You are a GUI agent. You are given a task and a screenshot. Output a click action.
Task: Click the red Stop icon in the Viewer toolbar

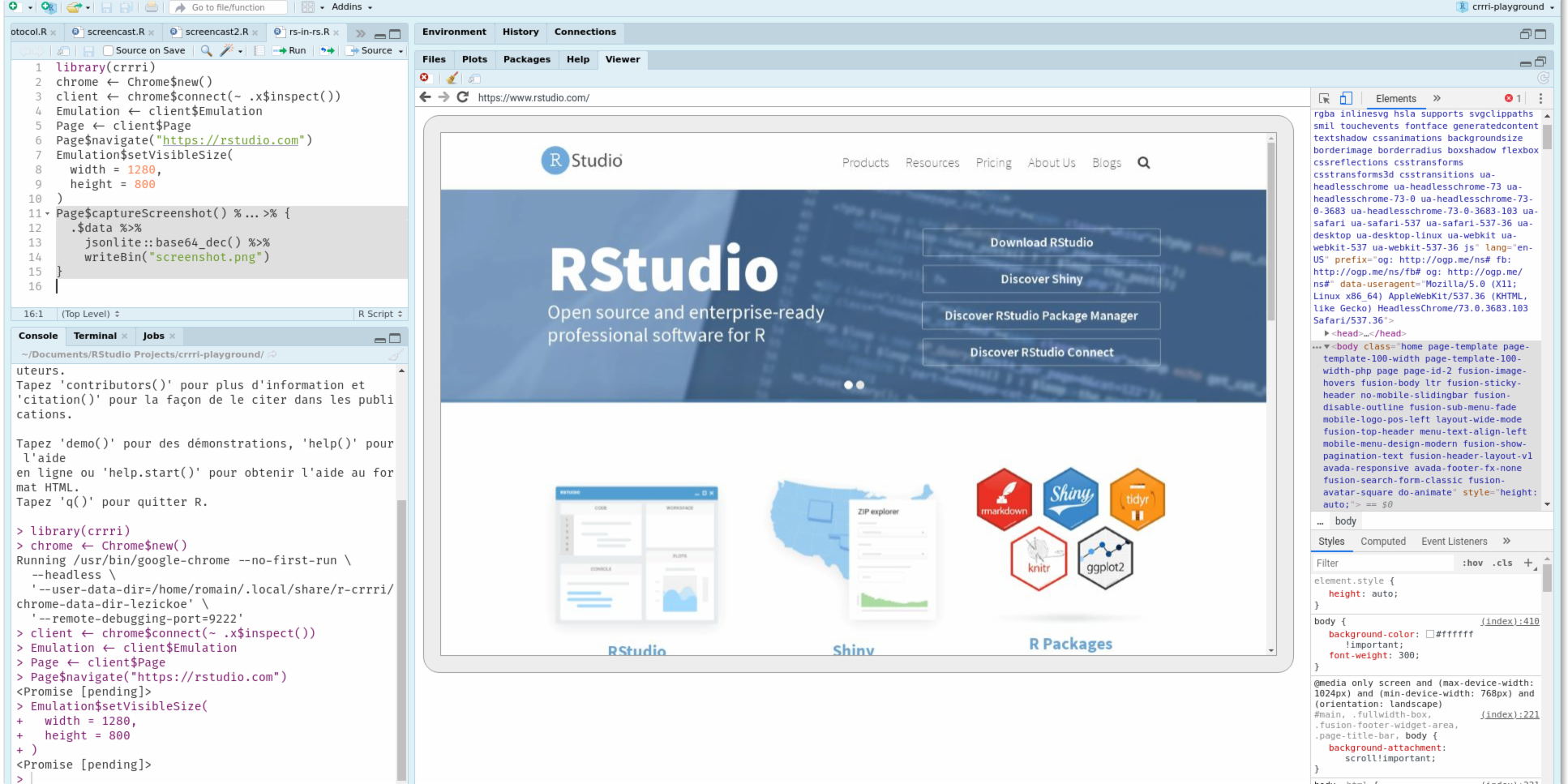(x=424, y=78)
